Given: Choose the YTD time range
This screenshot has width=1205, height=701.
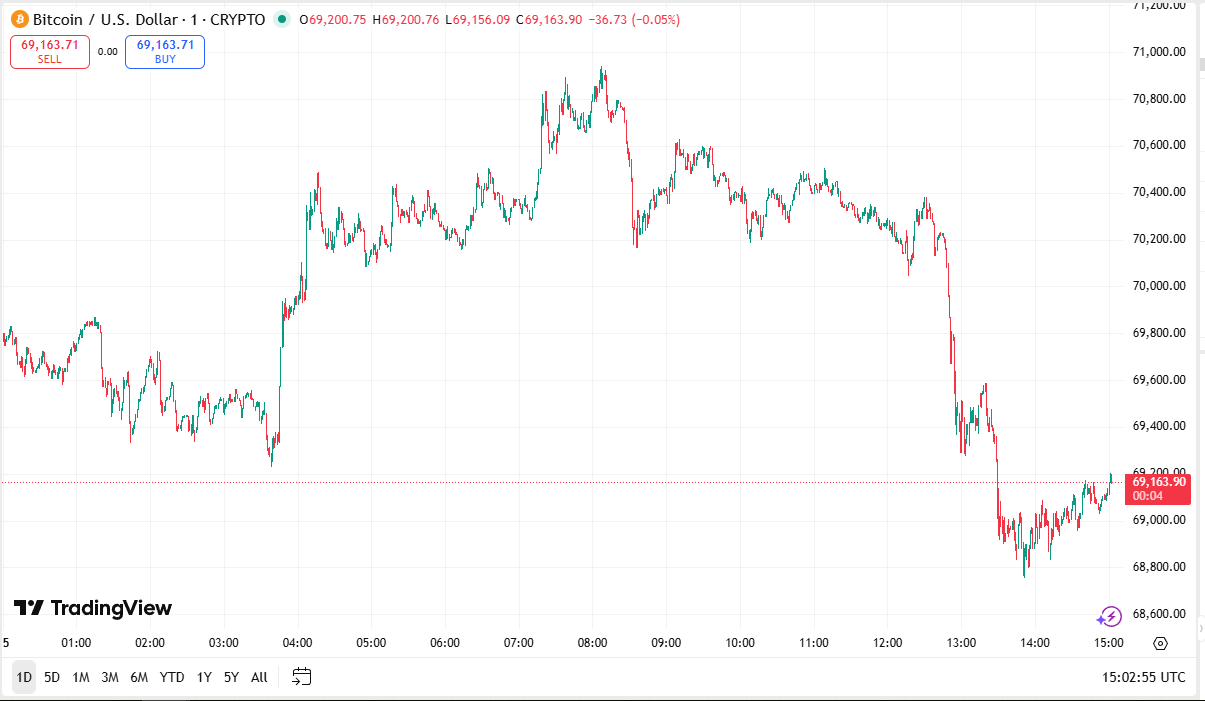Looking at the screenshot, I should (x=172, y=677).
